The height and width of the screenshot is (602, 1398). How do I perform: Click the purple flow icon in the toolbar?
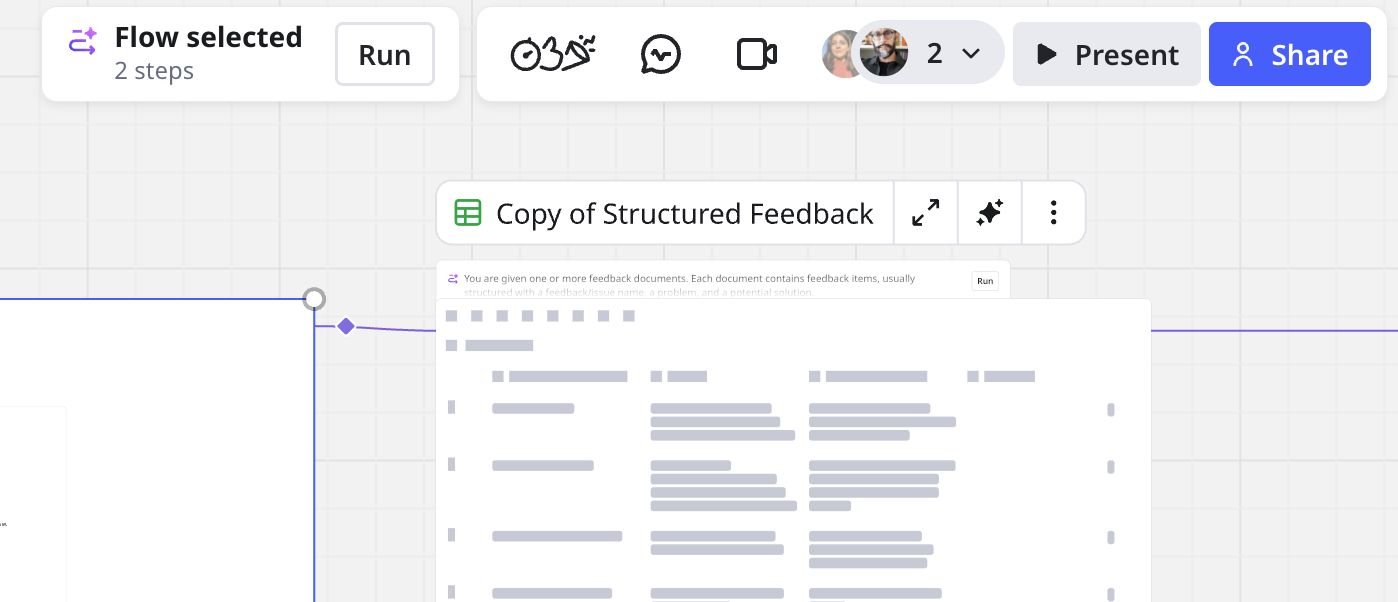click(82, 42)
